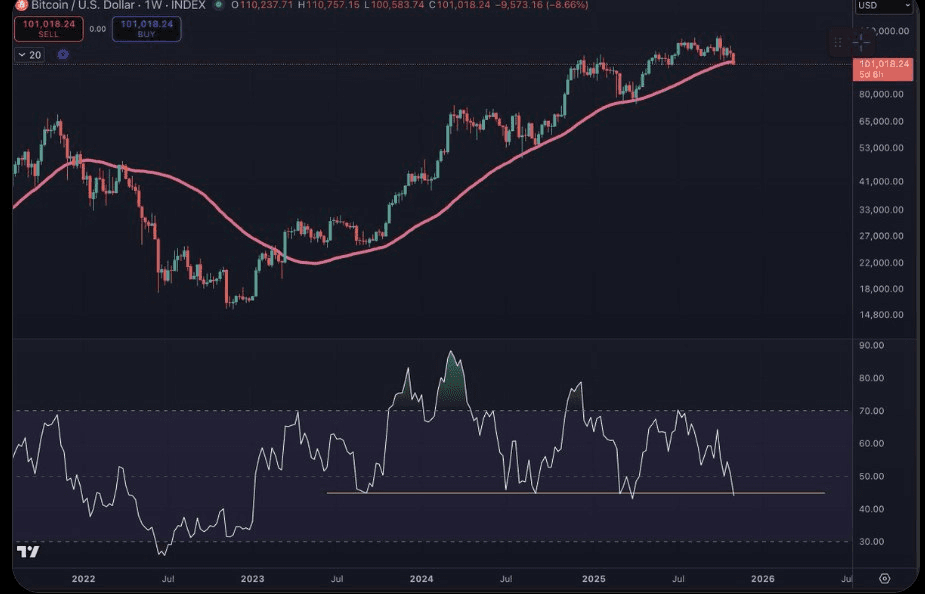Click the 0.00 spread value between Sell and Buy

click(x=97, y=29)
